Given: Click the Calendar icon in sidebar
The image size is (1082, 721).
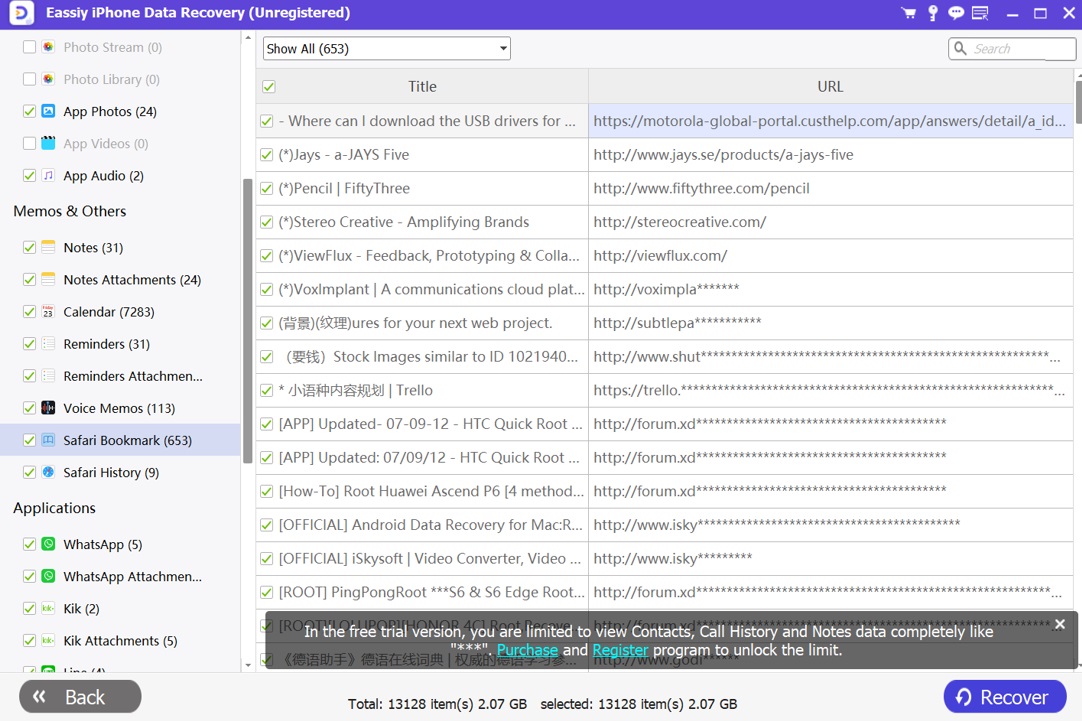Looking at the screenshot, I should click(48, 312).
